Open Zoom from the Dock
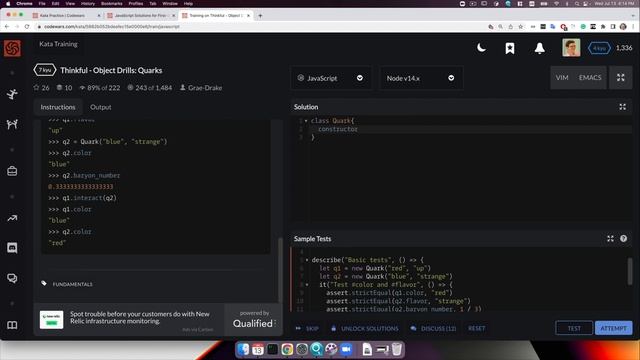This screenshot has height=360, width=640. coord(346,349)
